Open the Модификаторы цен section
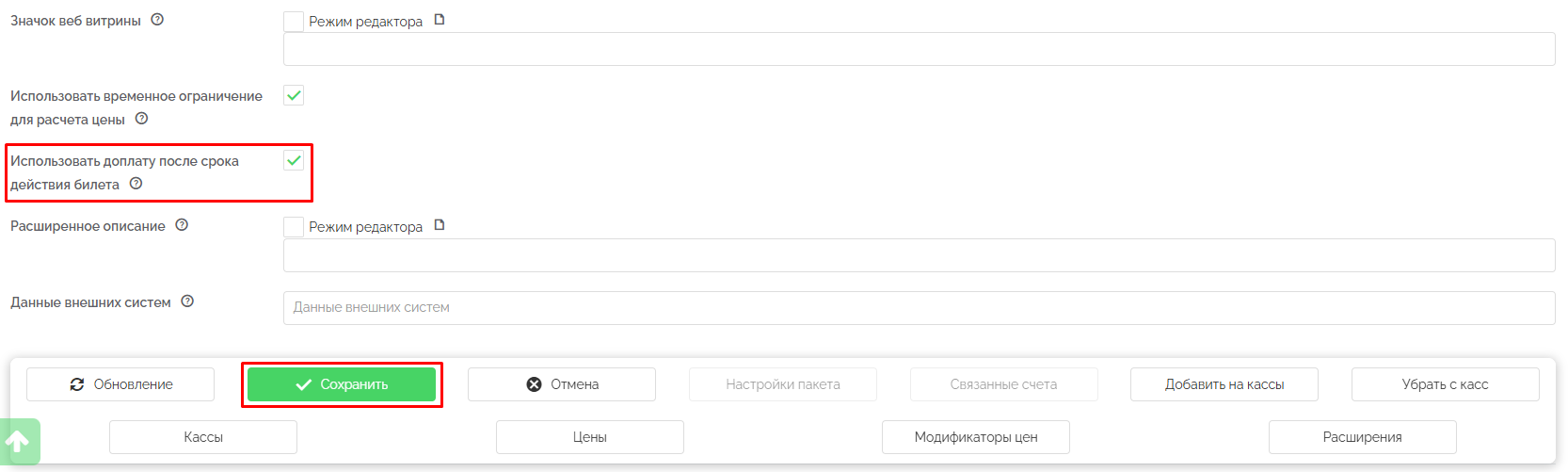 [975, 437]
